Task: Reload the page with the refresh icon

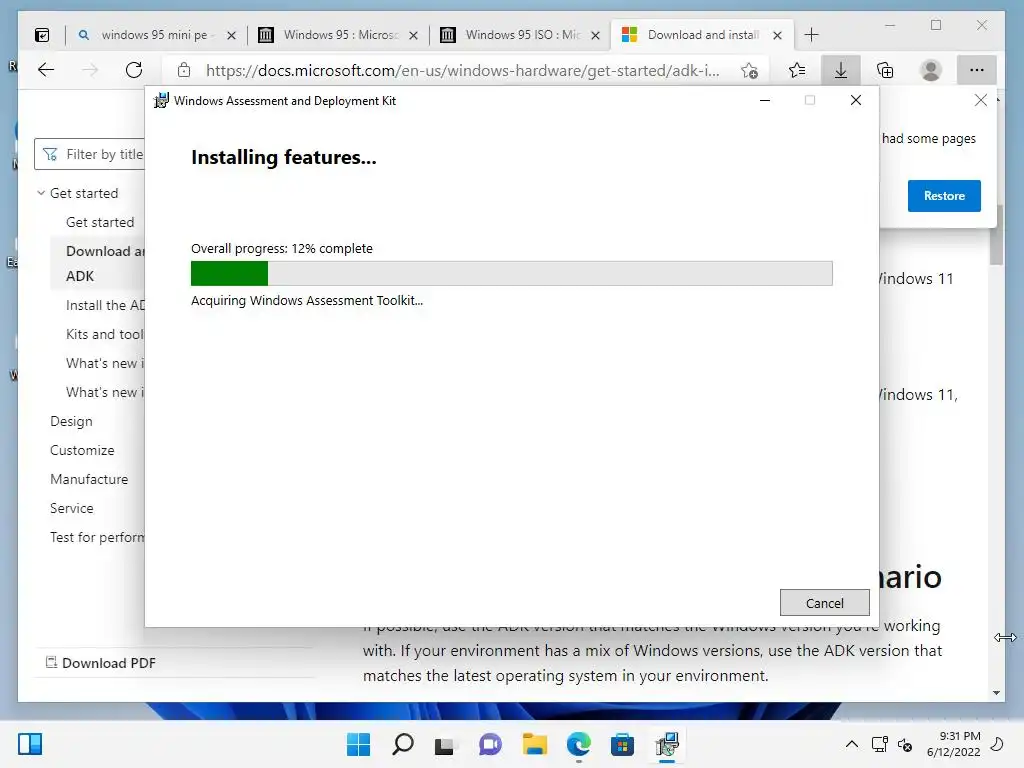Action: 134,70
